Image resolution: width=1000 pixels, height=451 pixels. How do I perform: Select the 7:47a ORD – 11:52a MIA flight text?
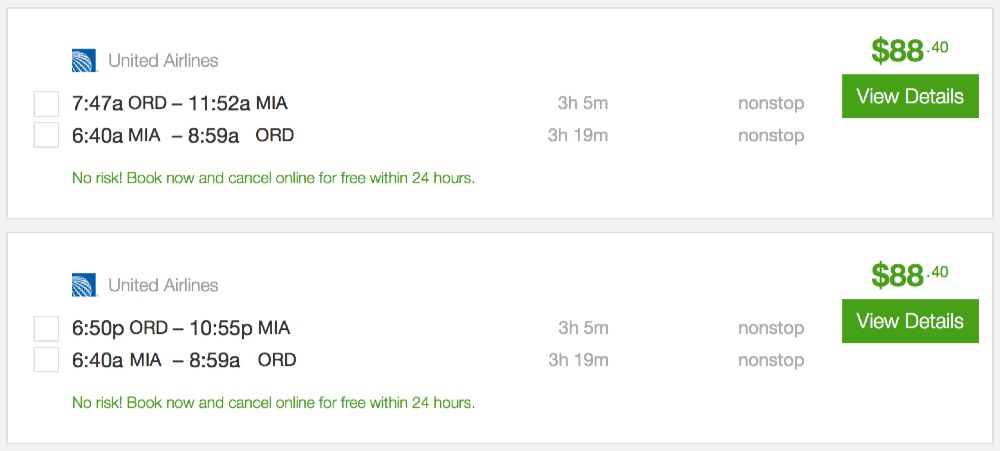click(180, 103)
